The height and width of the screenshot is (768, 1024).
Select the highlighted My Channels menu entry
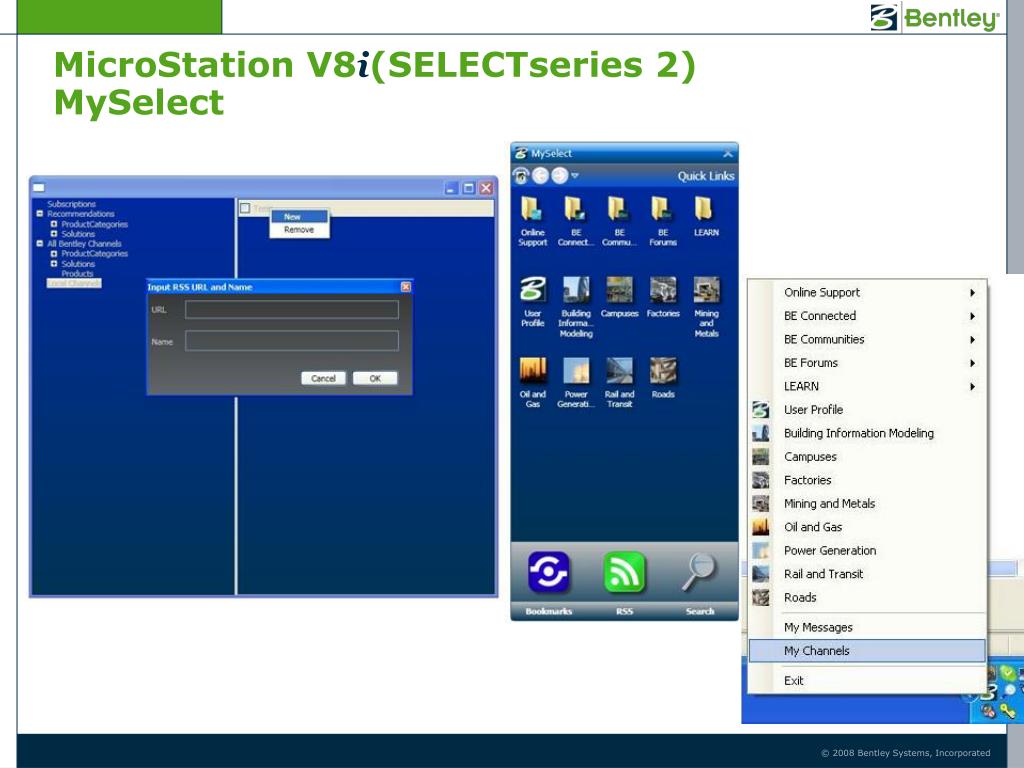point(867,651)
